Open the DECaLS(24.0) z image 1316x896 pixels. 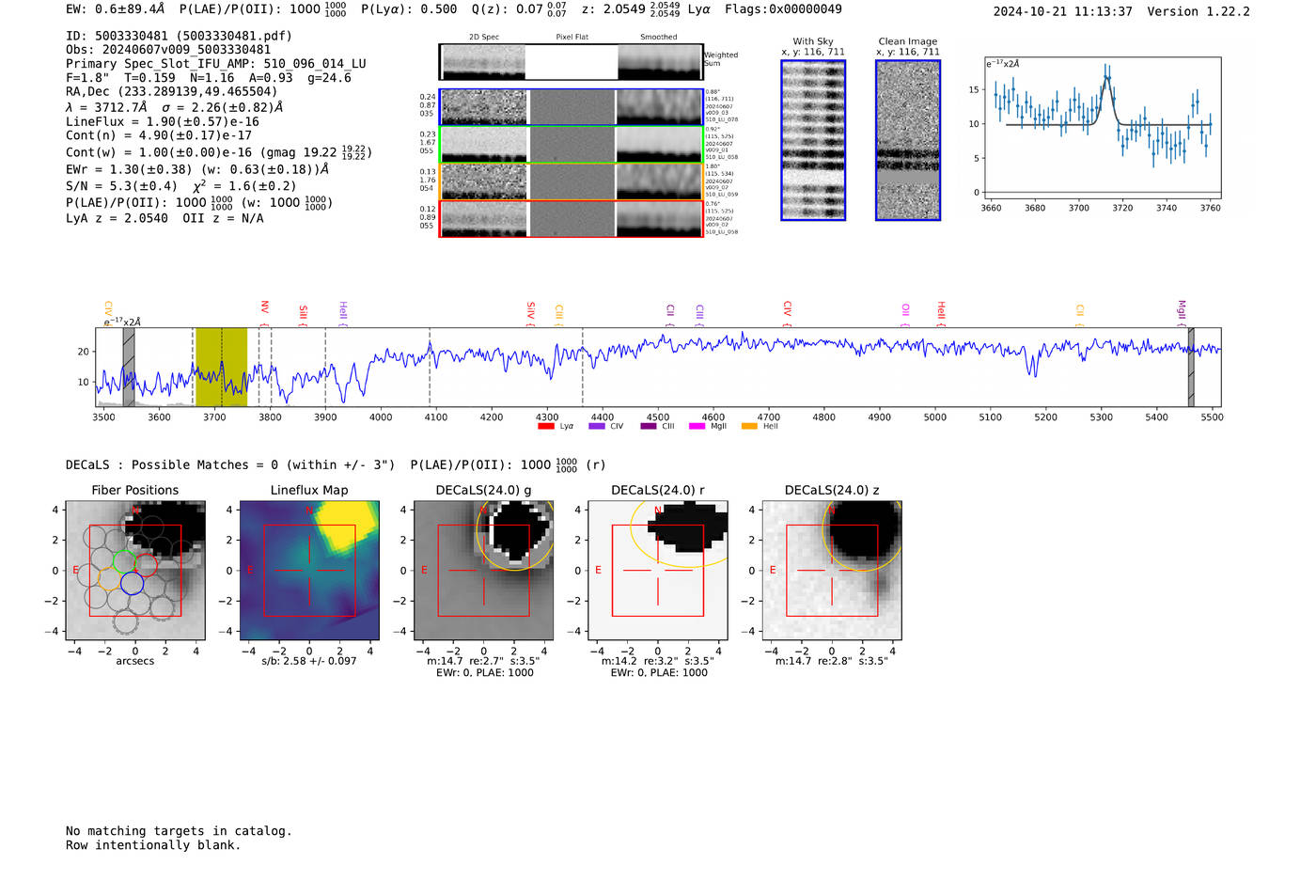(x=832, y=570)
